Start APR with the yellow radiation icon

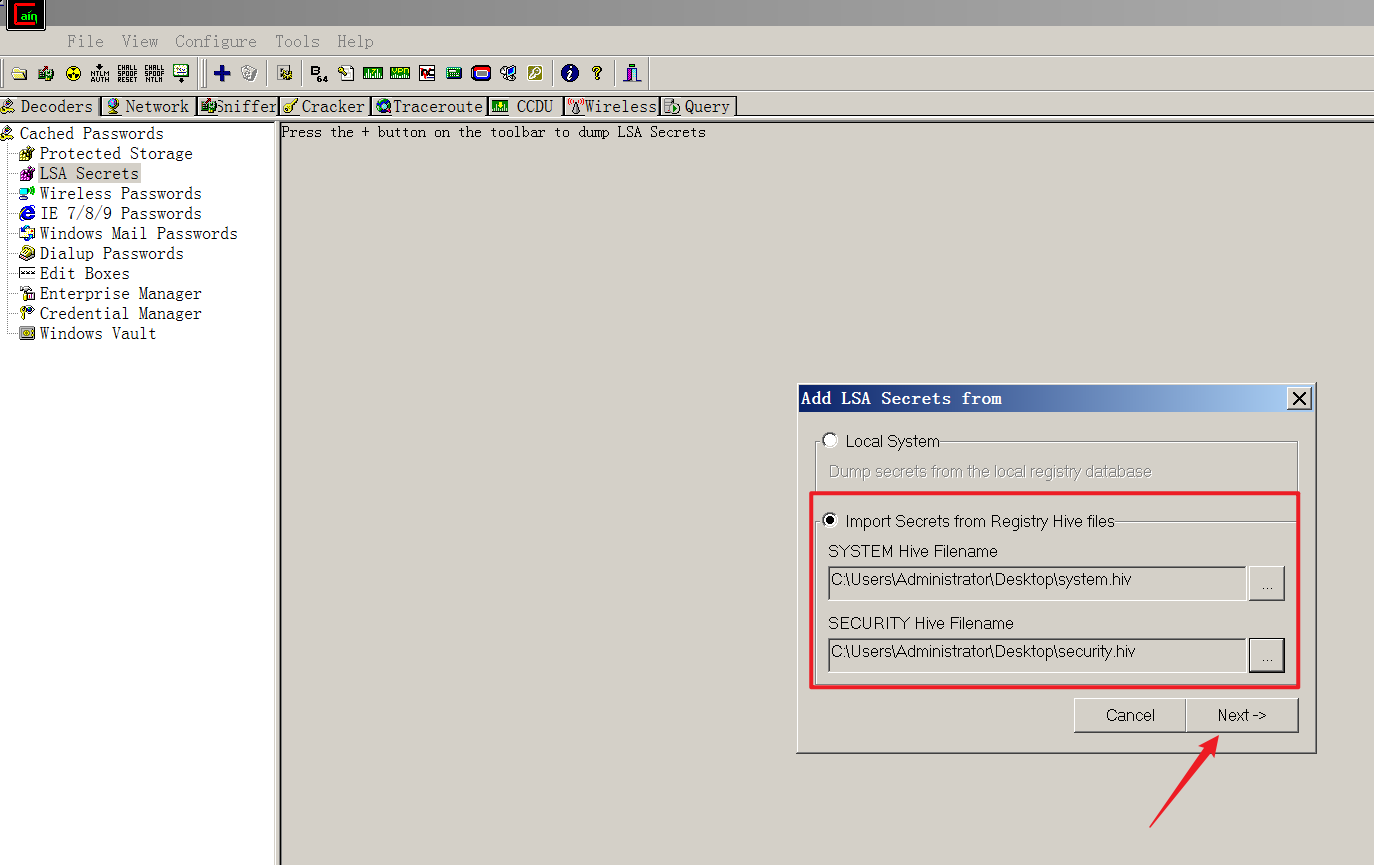pyautogui.click(x=73, y=73)
